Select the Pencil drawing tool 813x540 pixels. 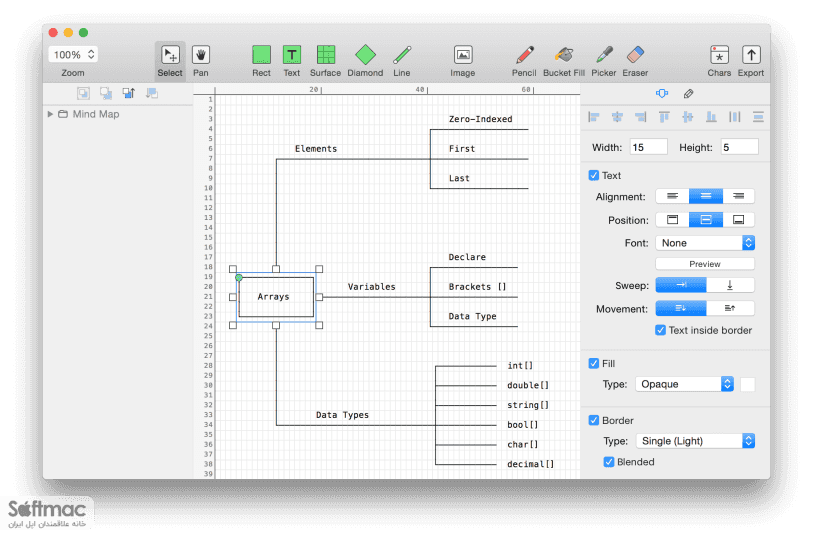524,61
